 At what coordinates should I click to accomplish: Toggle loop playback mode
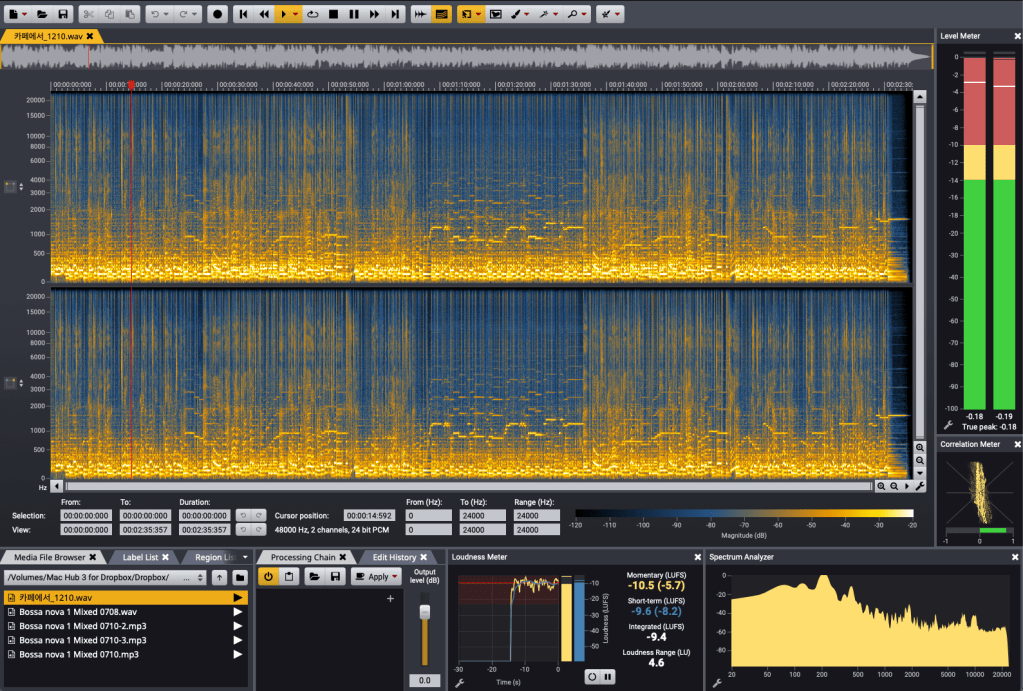(x=313, y=14)
